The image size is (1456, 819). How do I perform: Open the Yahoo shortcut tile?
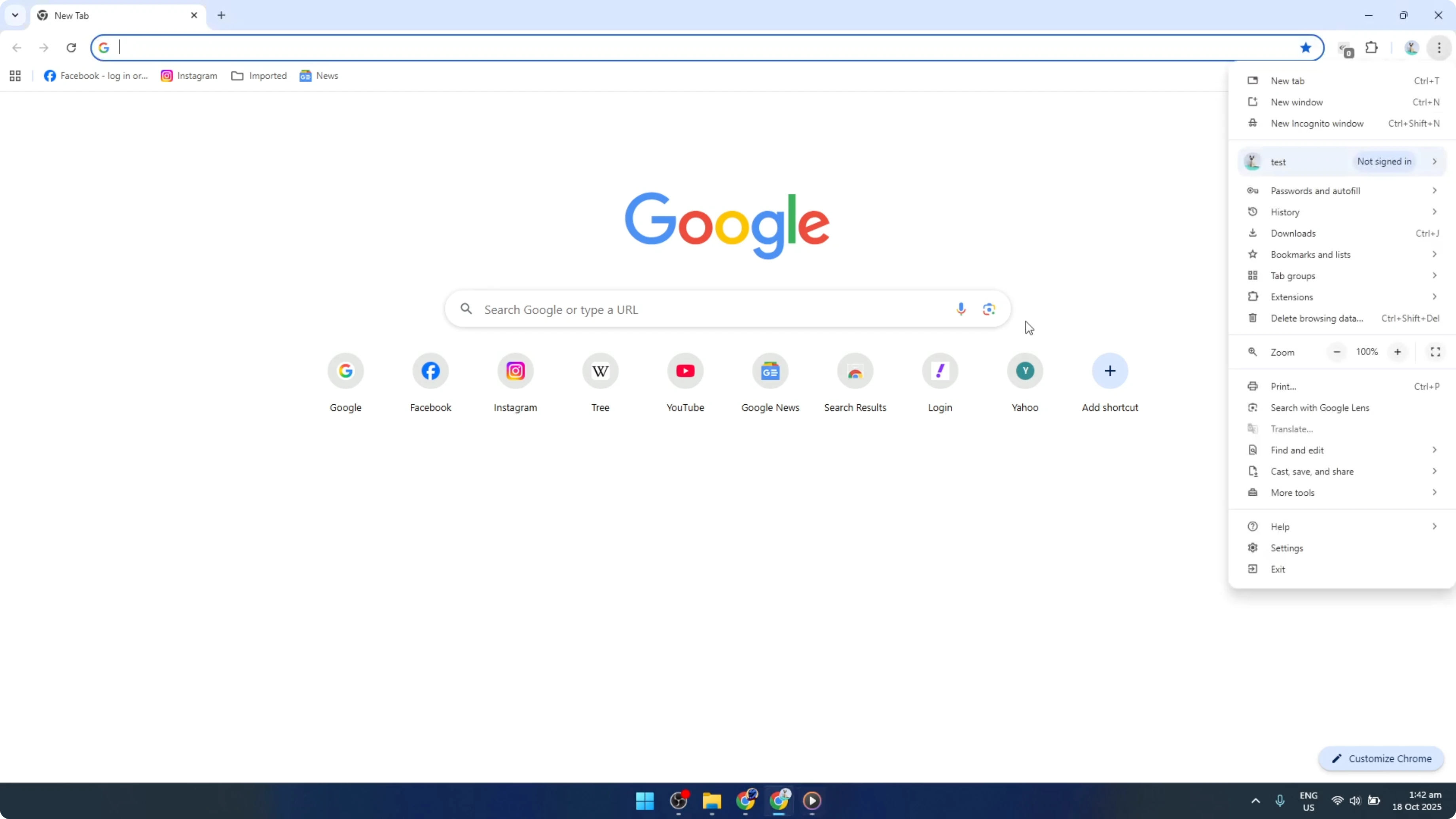(1025, 383)
